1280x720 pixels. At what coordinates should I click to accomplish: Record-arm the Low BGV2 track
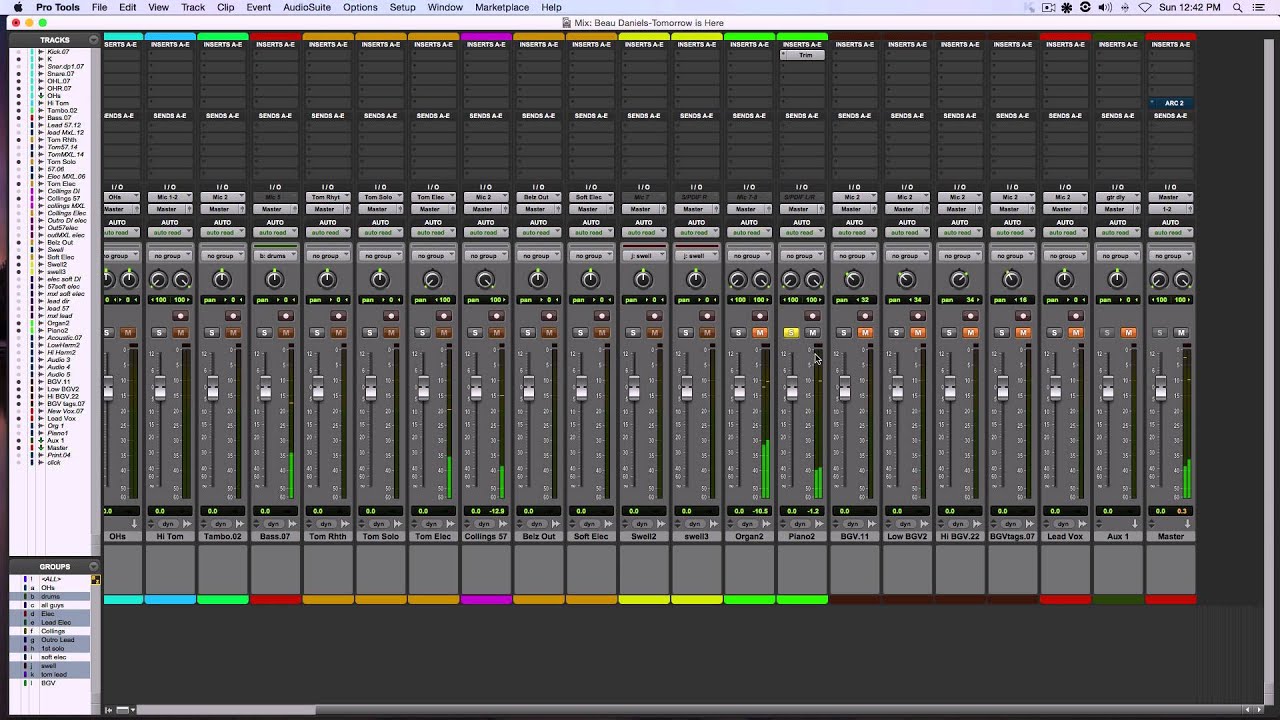pyautogui.click(x=917, y=316)
